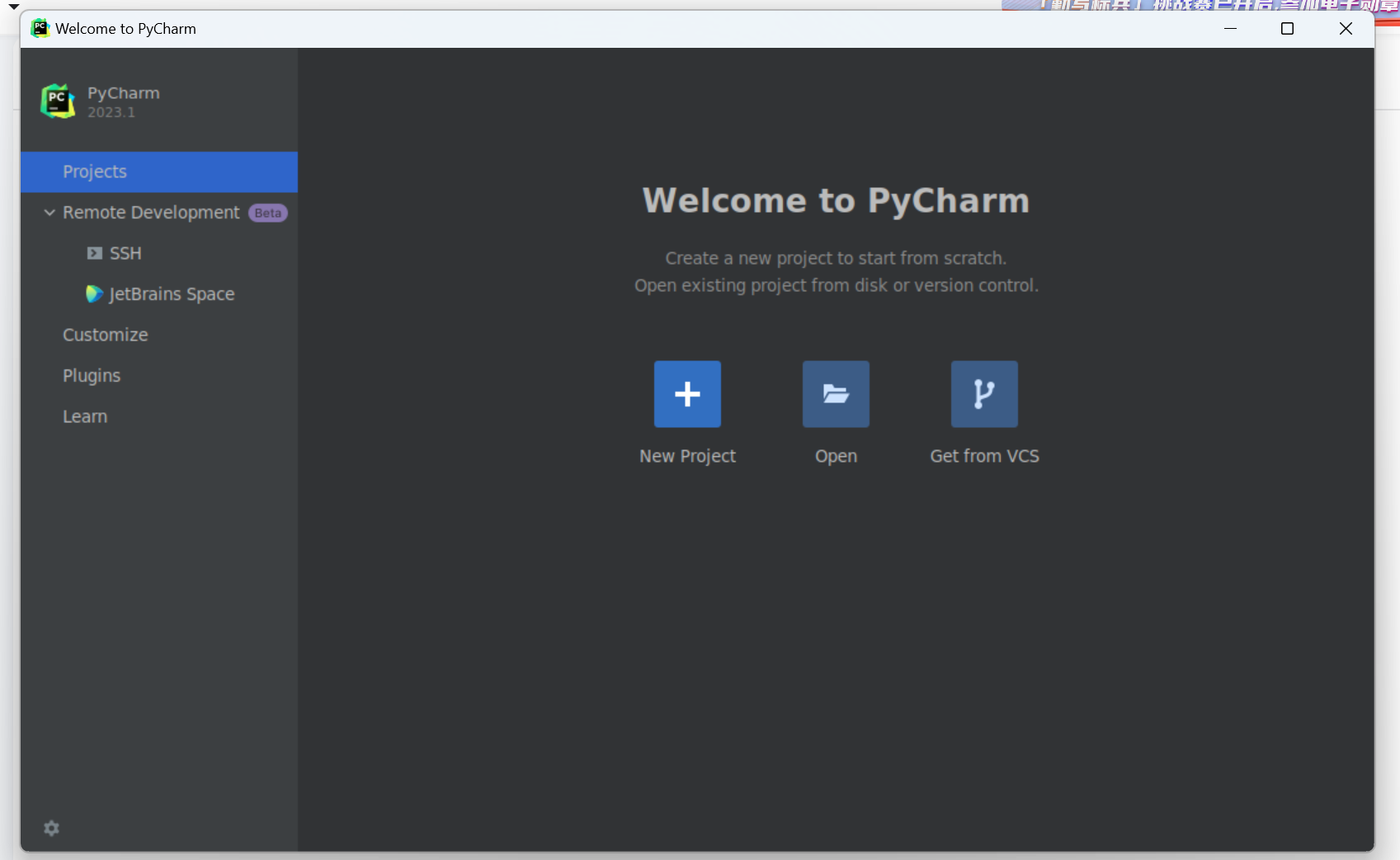This screenshot has width=1400, height=860.
Task: Click the Welcome to PyCharm heading
Action: tap(836, 200)
